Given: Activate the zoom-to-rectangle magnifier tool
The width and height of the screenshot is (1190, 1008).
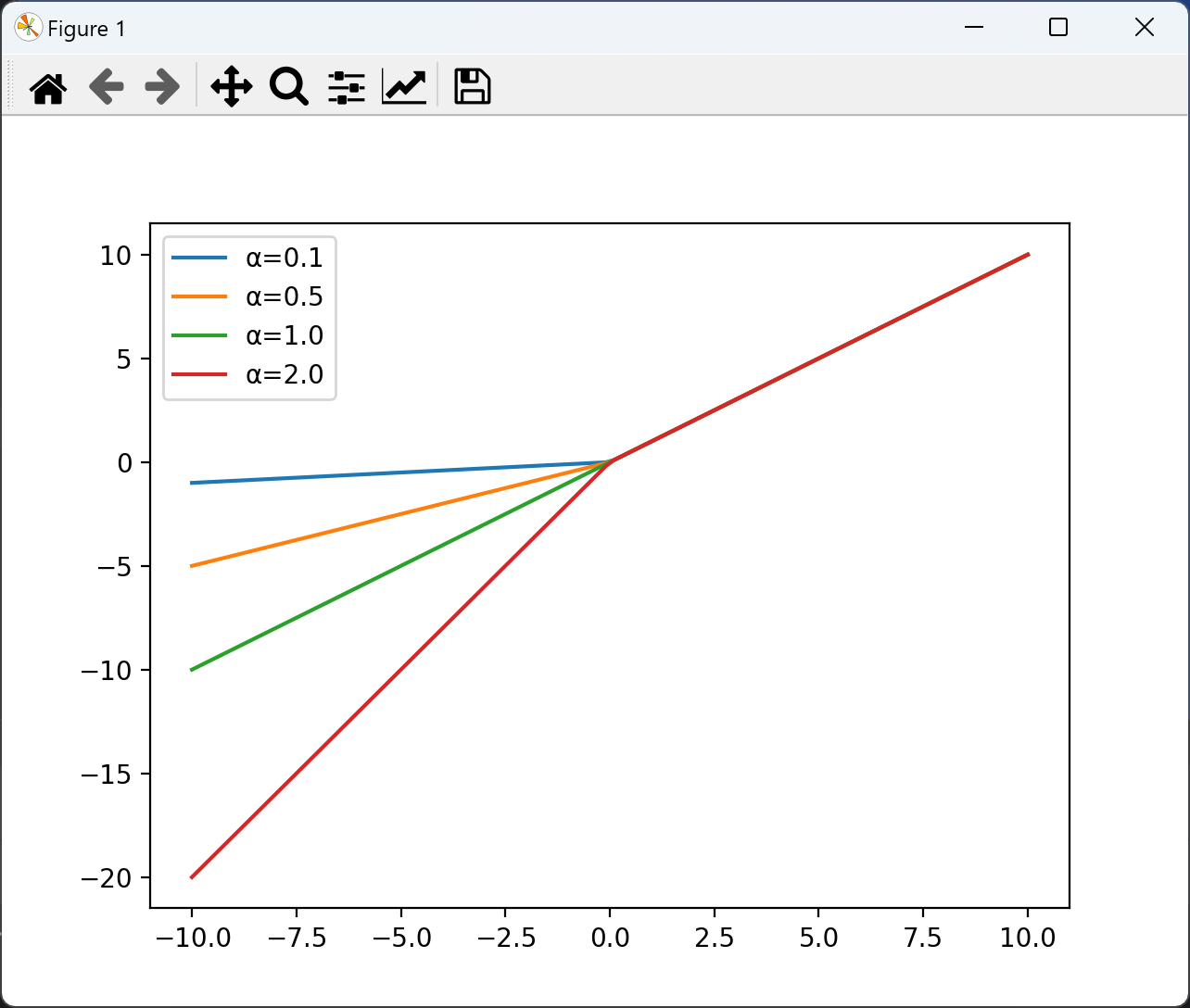Looking at the screenshot, I should [x=288, y=87].
